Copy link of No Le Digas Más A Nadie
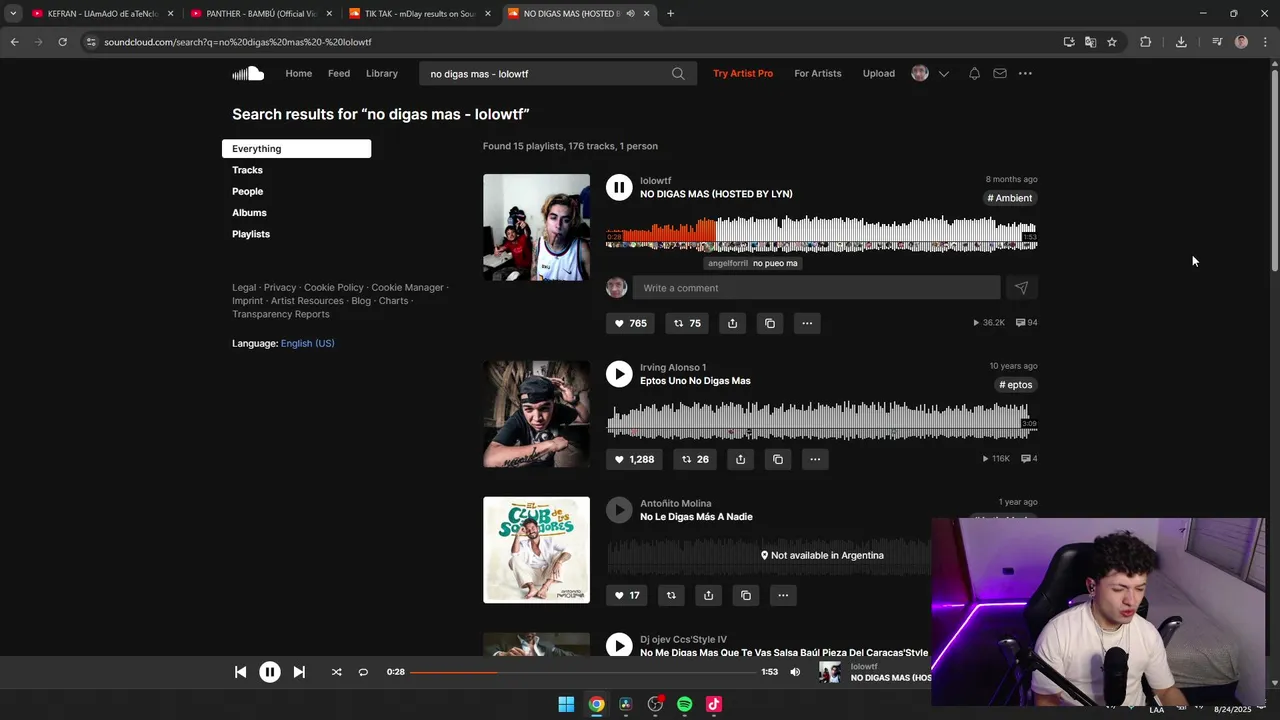 pyautogui.click(x=745, y=595)
